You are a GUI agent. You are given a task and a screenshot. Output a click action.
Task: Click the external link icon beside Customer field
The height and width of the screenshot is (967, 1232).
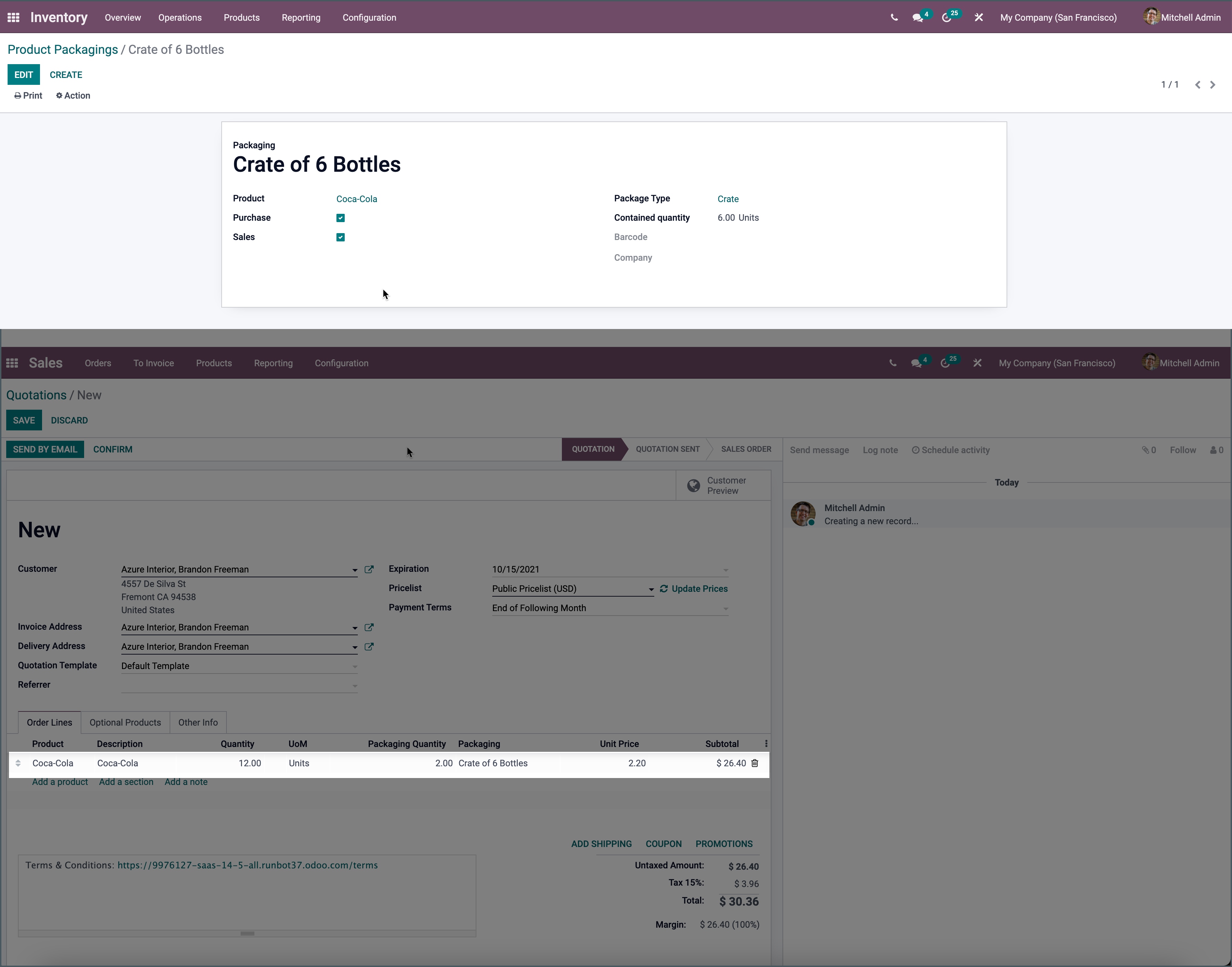[370, 570]
